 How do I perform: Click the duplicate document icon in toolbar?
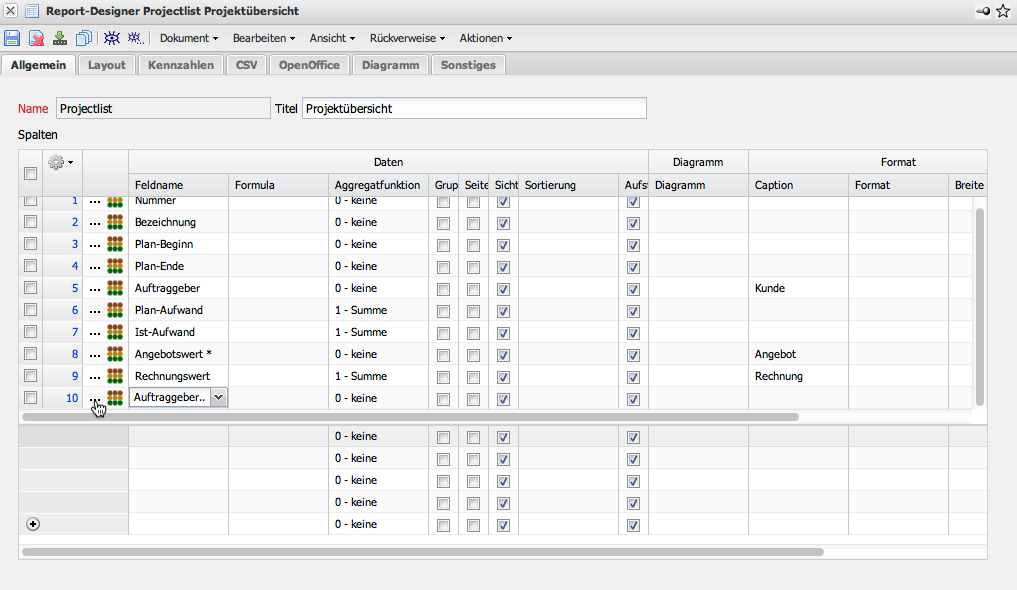pos(84,38)
